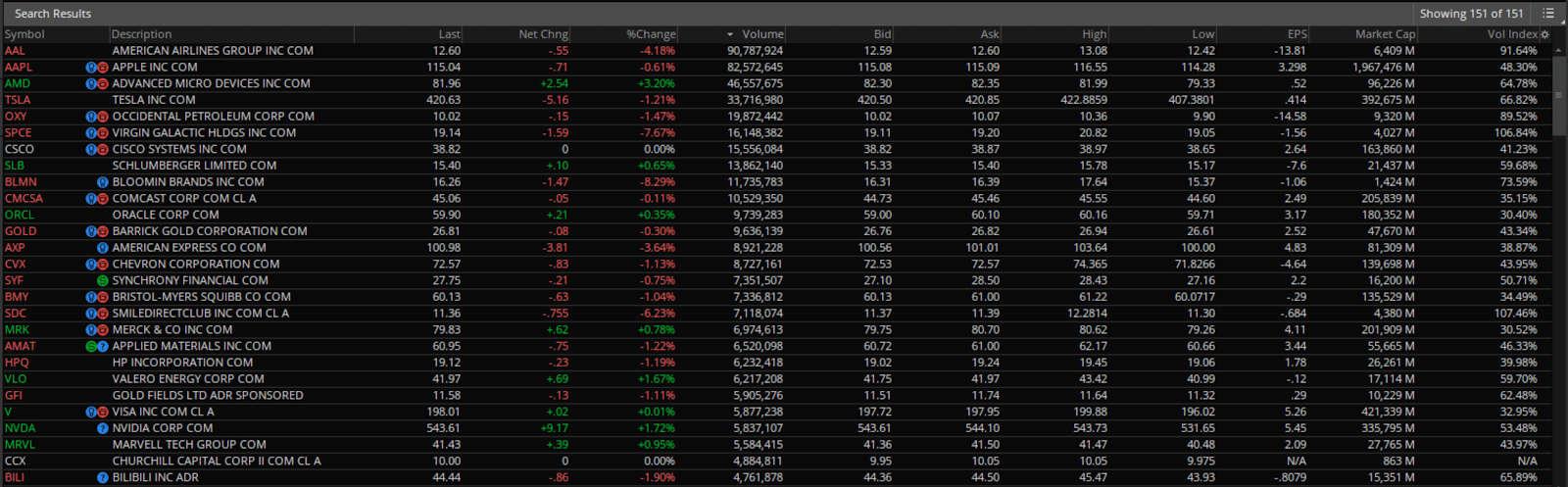This screenshot has height=487, width=1568.
Task: Select the ORCL symbol
Action: coord(19,215)
